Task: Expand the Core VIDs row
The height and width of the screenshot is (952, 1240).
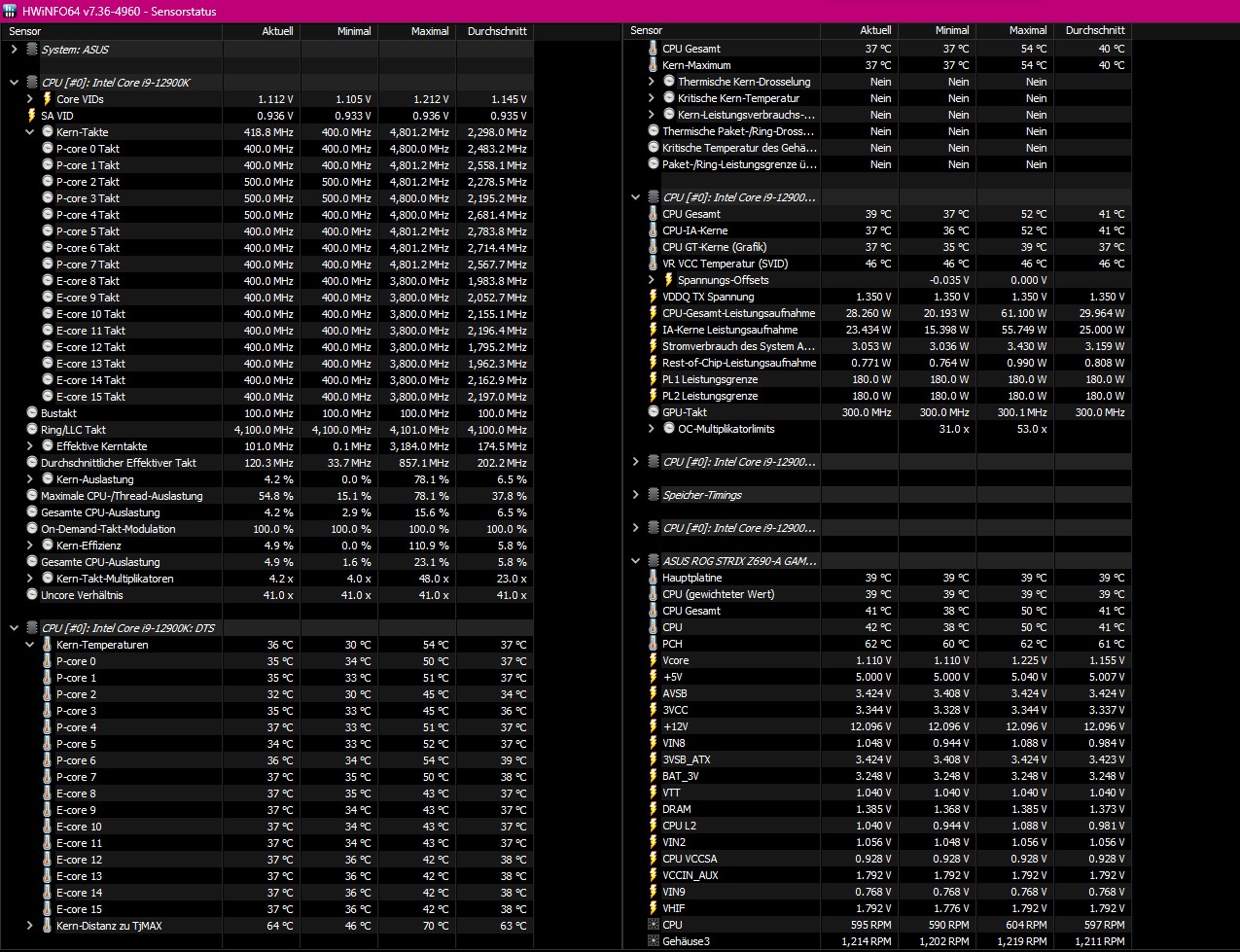Action: click(x=29, y=99)
